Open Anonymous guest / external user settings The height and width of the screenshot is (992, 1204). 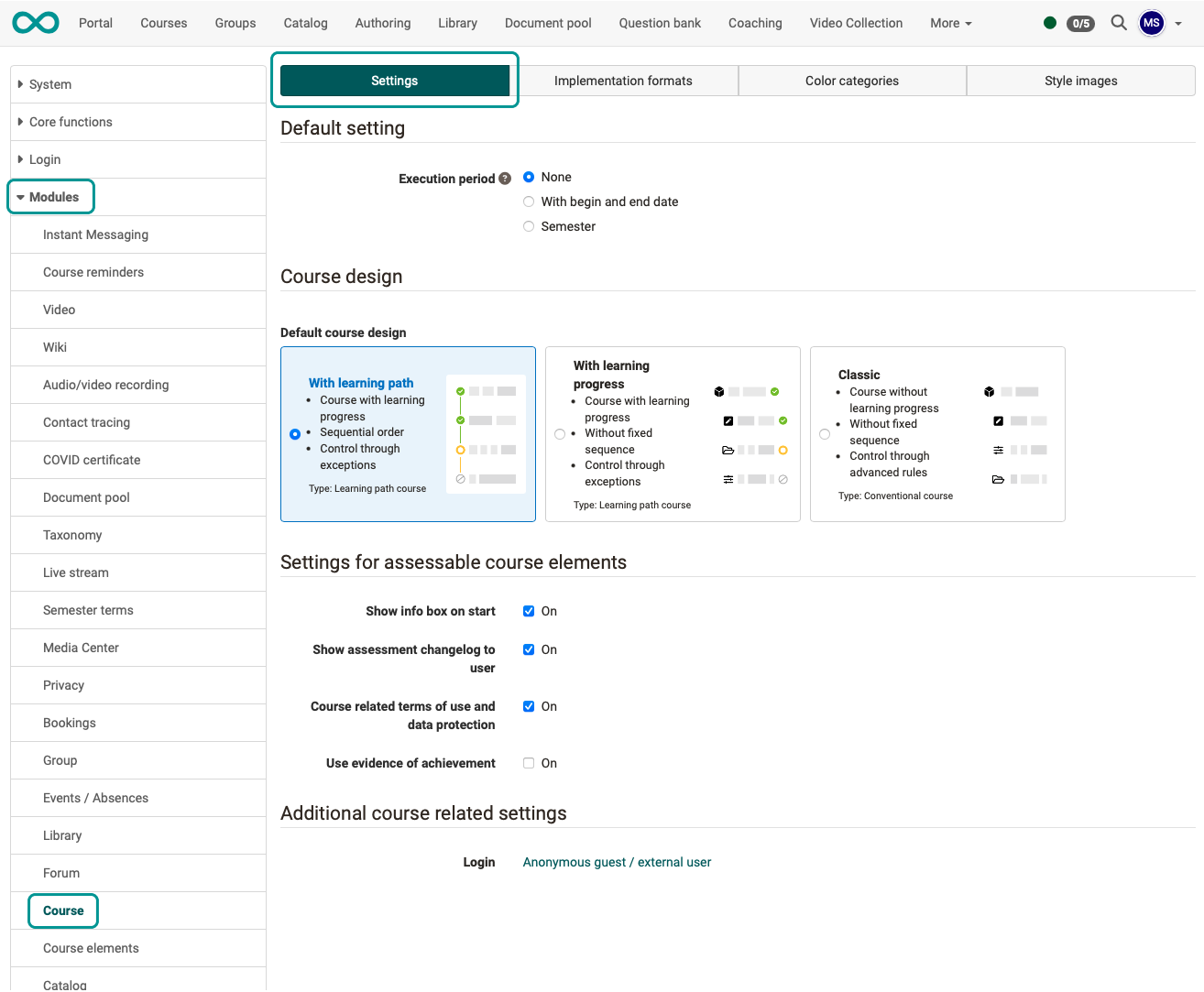click(616, 862)
